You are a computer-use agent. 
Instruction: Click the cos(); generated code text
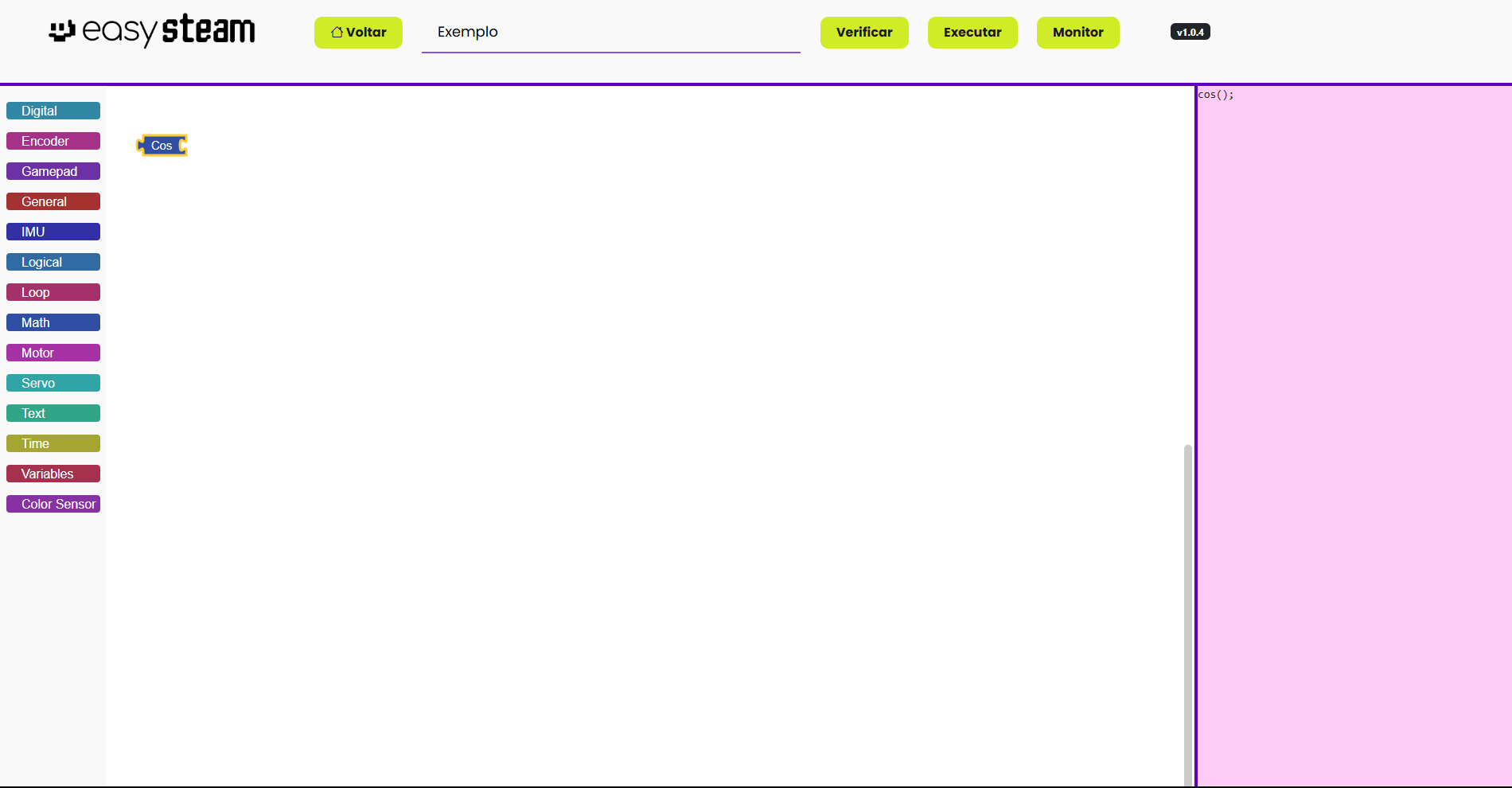(x=1216, y=95)
